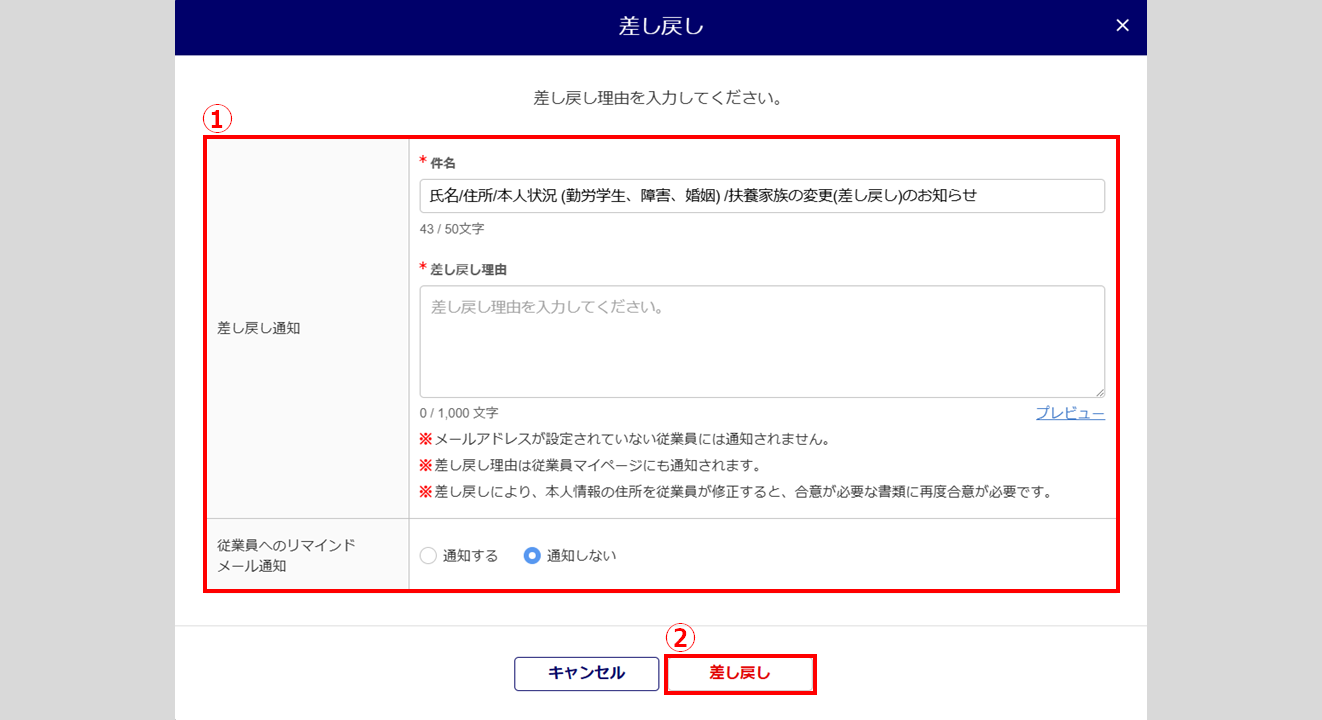Close the 差し戻し dialog with the X icon

[1122, 26]
